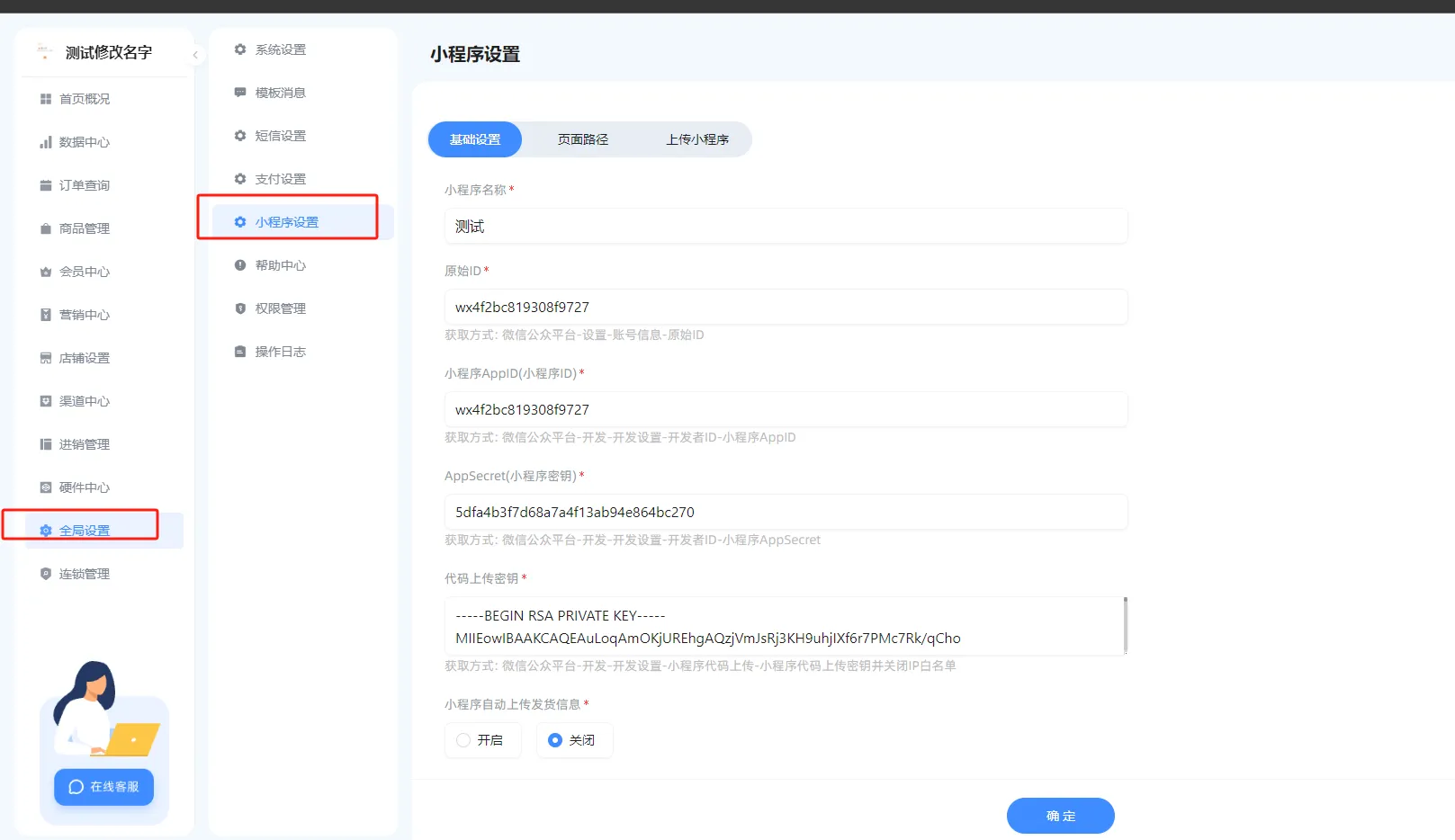Select the 营销中心 icon
The height and width of the screenshot is (840, 1455).
[x=46, y=315]
